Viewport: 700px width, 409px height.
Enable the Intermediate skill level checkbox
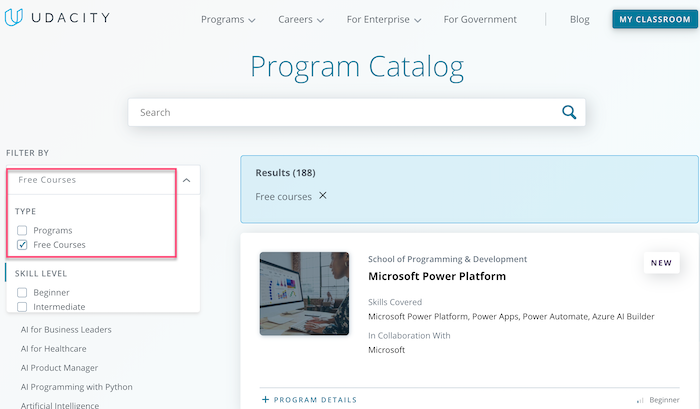click(x=22, y=307)
